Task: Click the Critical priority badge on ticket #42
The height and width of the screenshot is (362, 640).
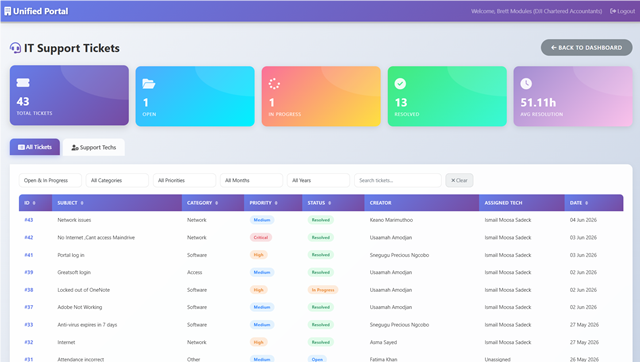Action: click(x=261, y=238)
